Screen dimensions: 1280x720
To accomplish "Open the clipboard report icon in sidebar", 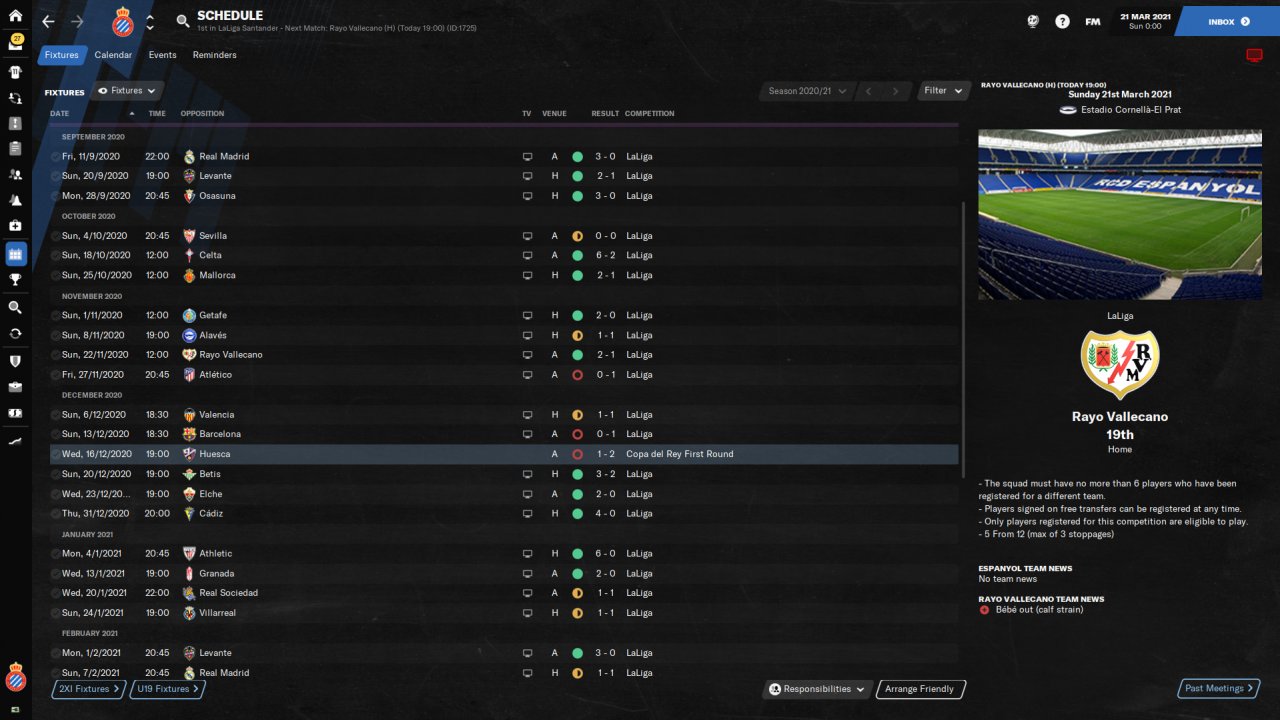I will click(x=15, y=149).
